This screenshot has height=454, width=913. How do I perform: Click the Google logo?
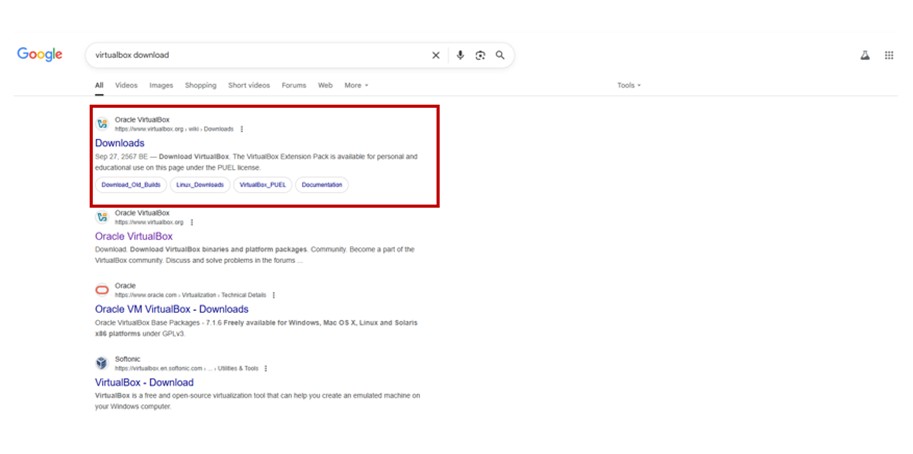click(x=40, y=55)
